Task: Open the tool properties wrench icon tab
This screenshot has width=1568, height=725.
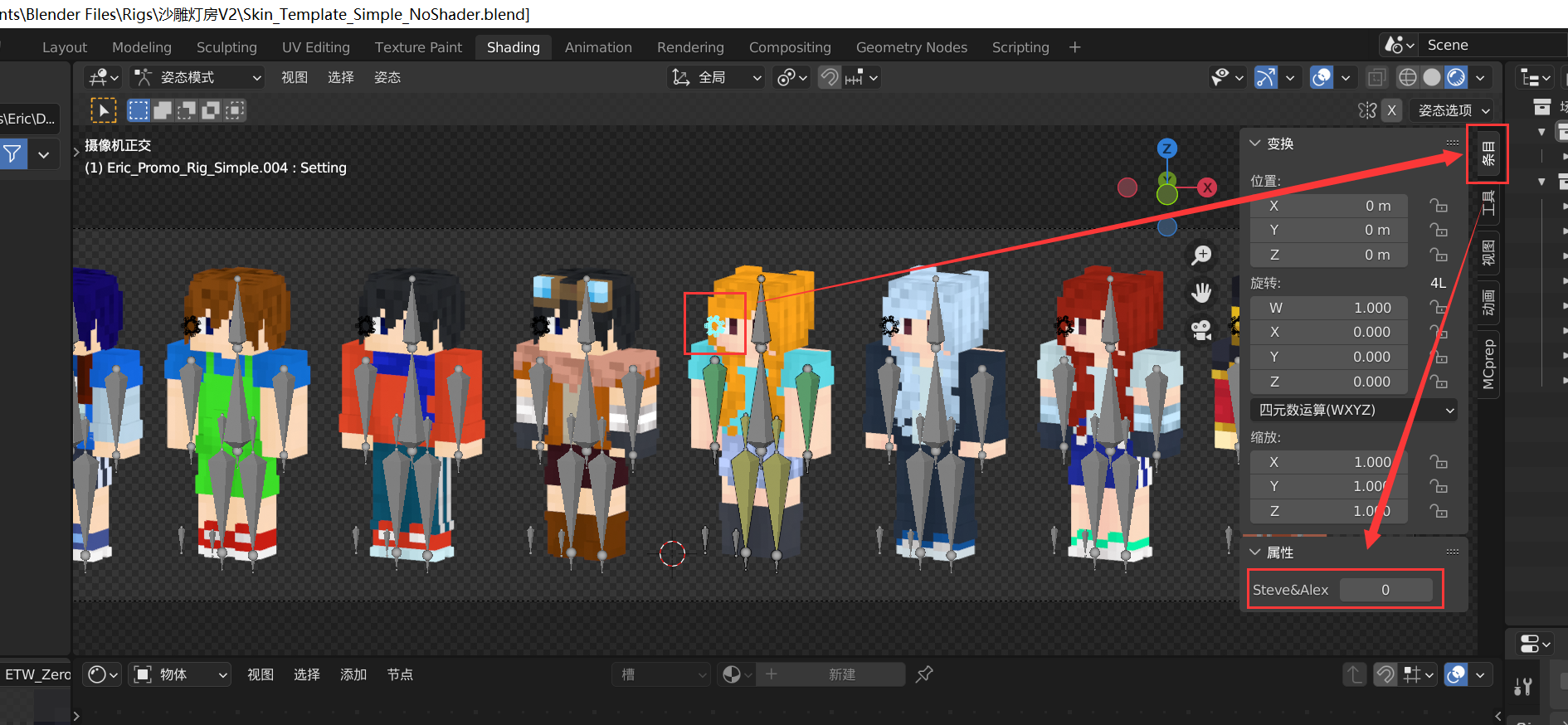Action: coord(1523,686)
